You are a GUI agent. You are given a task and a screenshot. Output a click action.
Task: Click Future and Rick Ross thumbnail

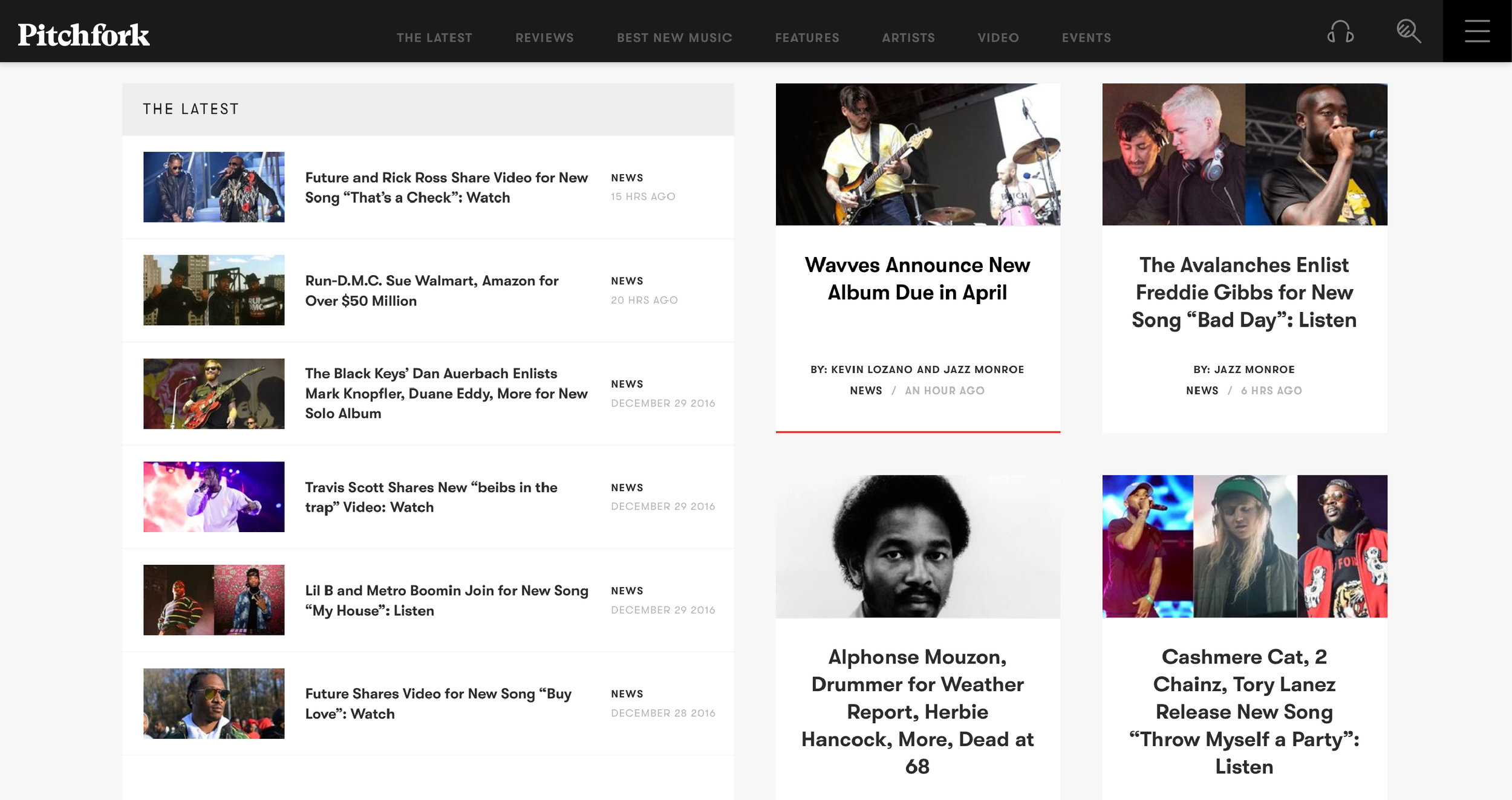pos(213,187)
